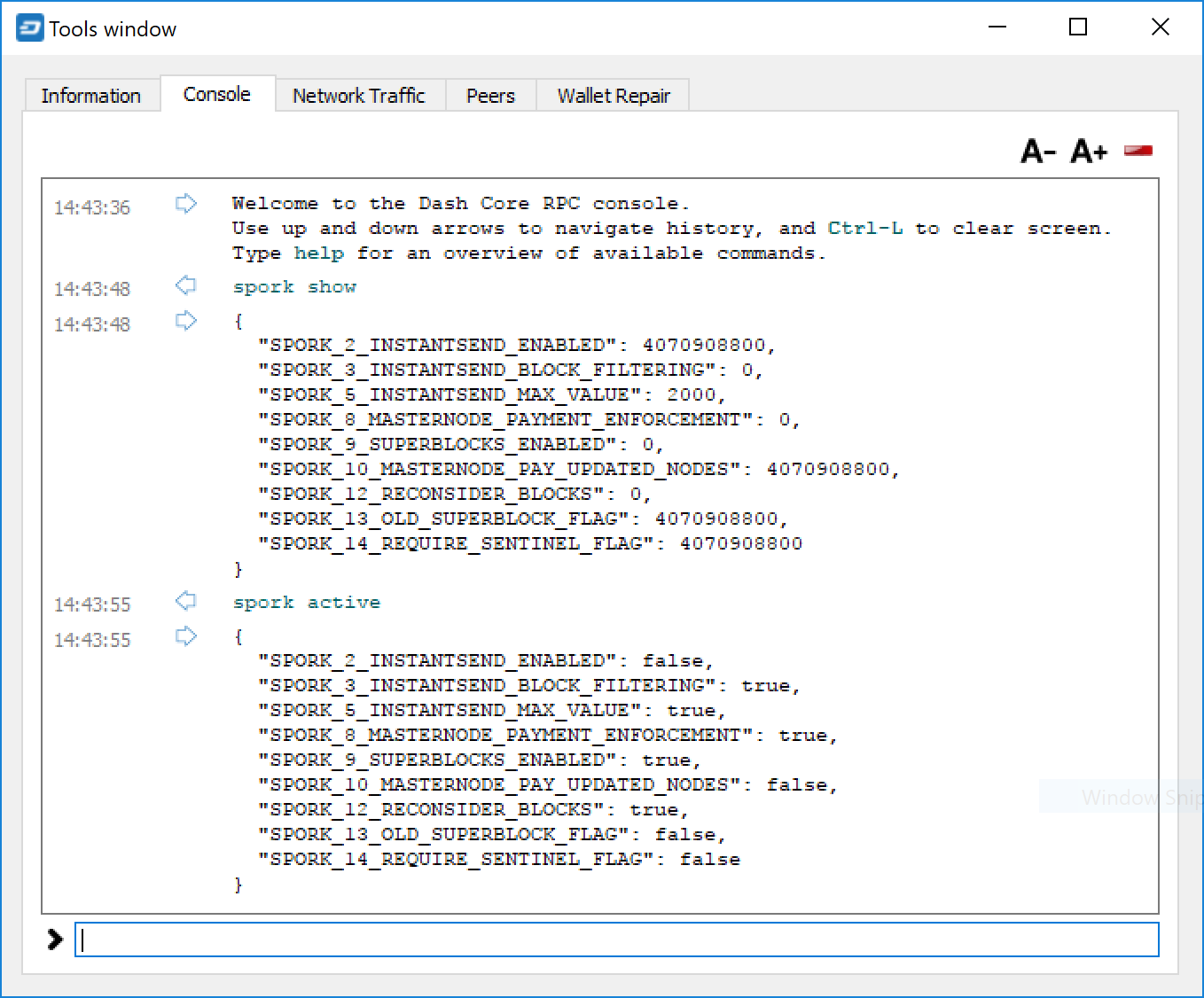Click the Dash logo in title bar

29,28
